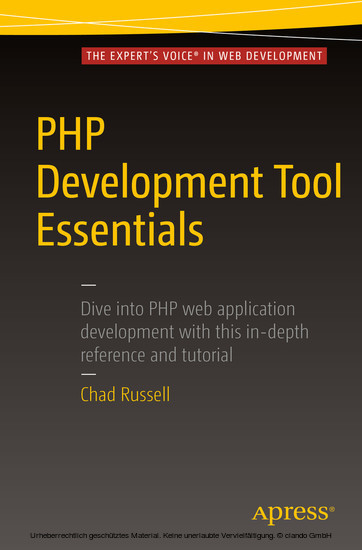Click the copyright notice mentioning ciando GmbH

pyautogui.click(x=181, y=536)
